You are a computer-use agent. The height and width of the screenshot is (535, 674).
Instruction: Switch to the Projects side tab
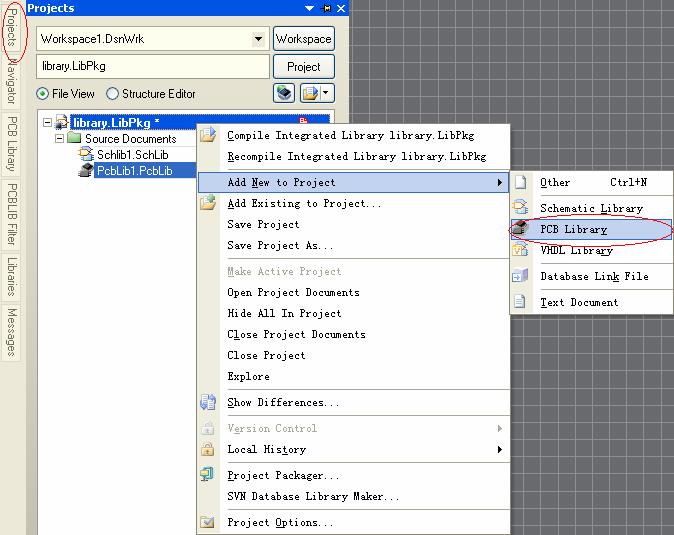click(12, 28)
